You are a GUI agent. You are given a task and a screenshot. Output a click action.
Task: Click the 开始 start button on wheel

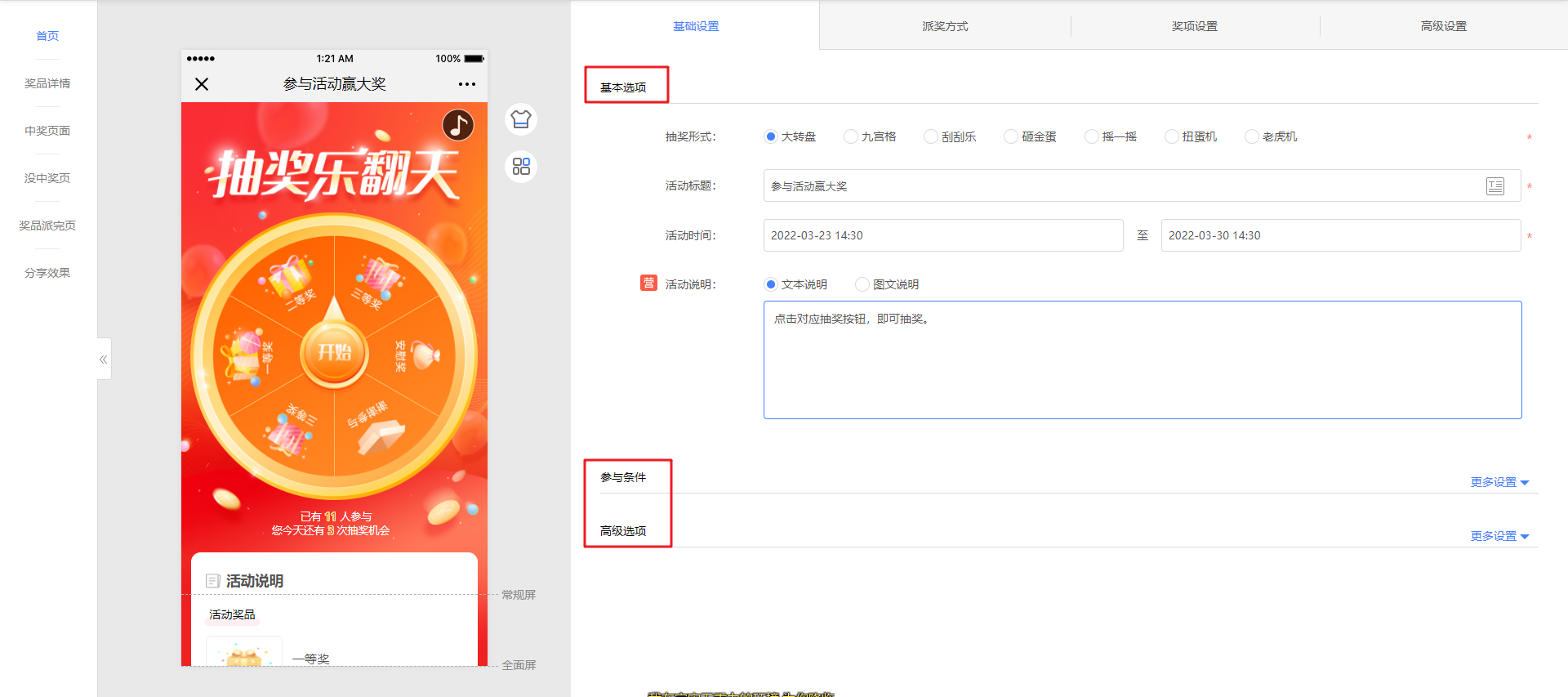pos(334,352)
